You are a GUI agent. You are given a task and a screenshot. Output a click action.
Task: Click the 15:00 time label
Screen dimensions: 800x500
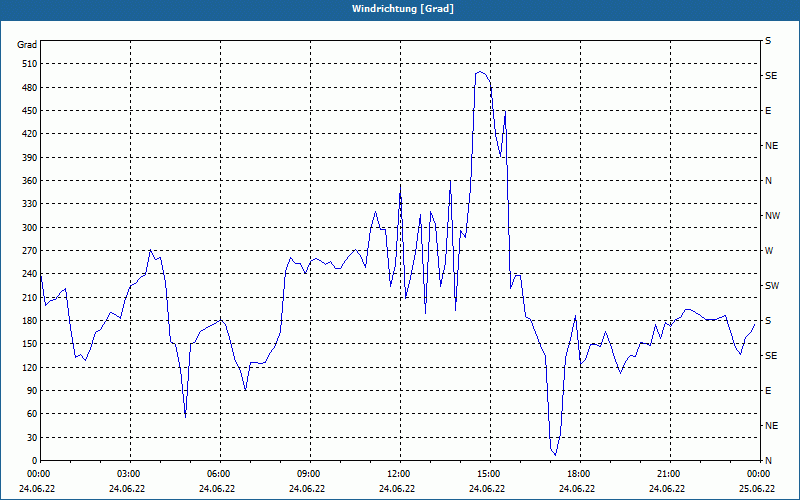coord(488,473)
